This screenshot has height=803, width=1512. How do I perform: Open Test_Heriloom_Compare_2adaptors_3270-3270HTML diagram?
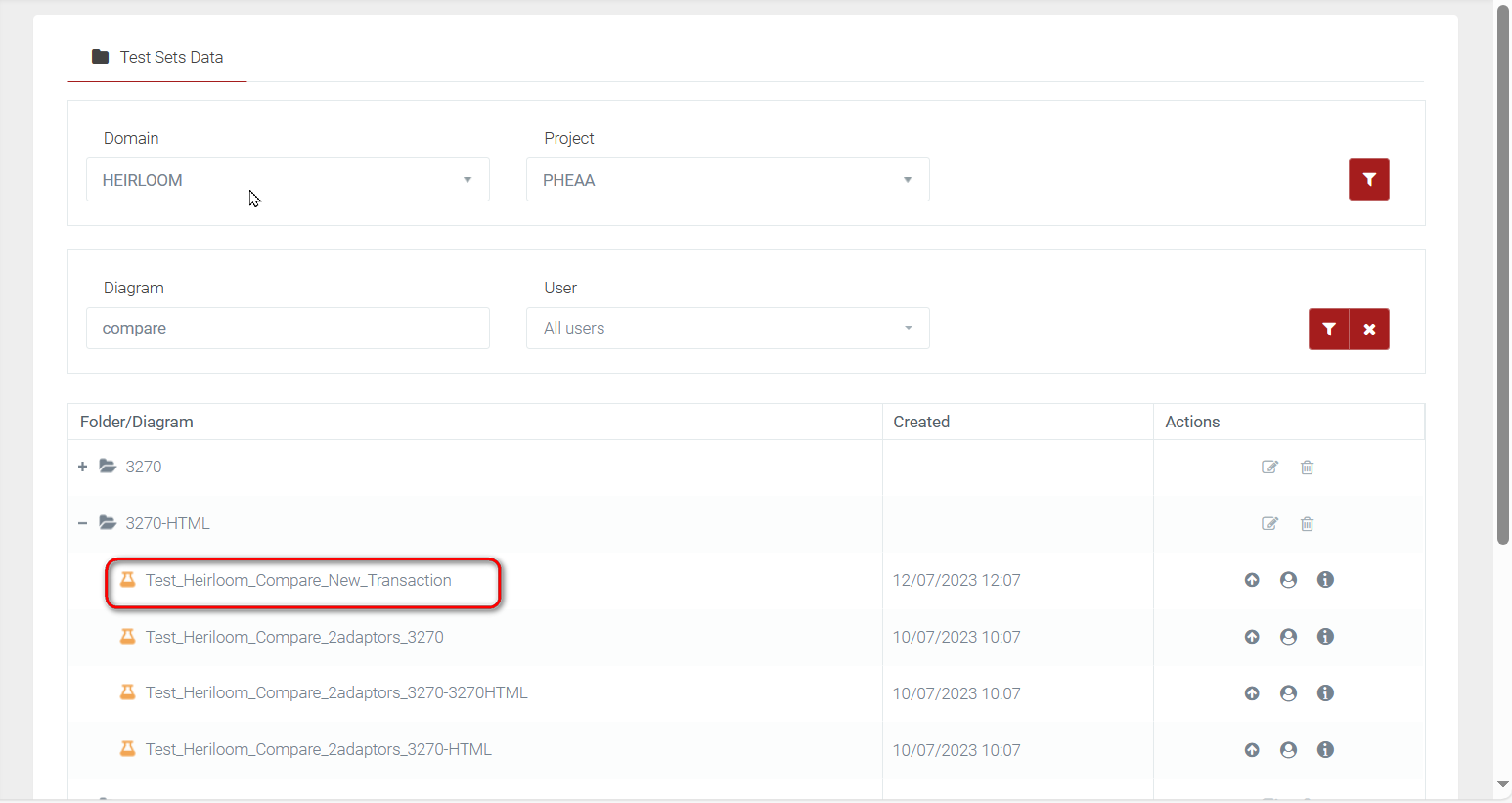(336, 693)
